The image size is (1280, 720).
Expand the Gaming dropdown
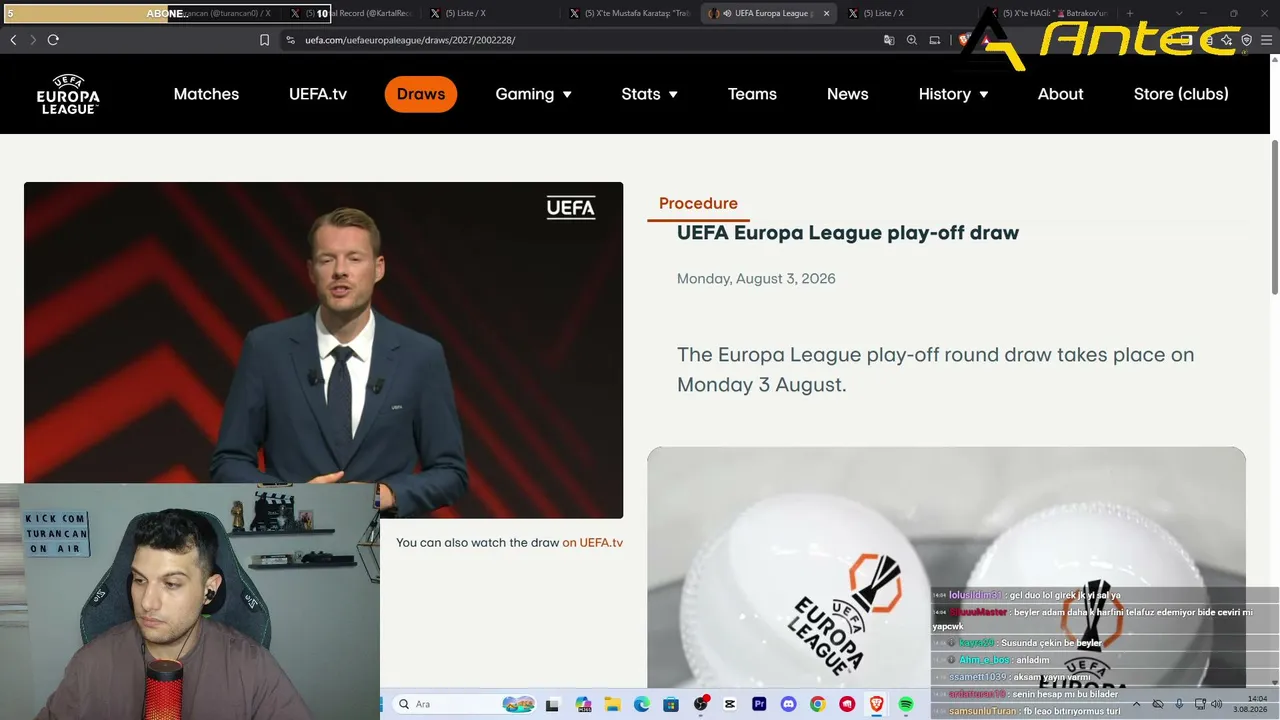point(534,94)
